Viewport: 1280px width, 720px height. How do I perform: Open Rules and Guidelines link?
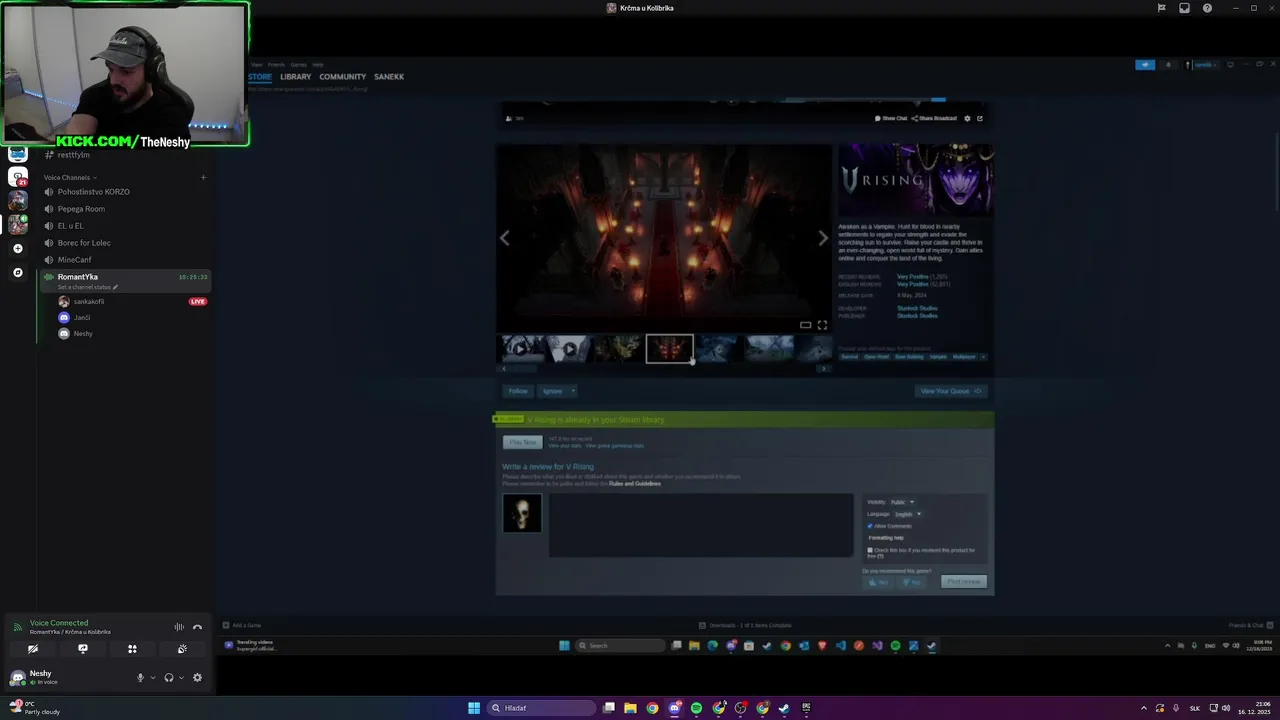[635, 484]
